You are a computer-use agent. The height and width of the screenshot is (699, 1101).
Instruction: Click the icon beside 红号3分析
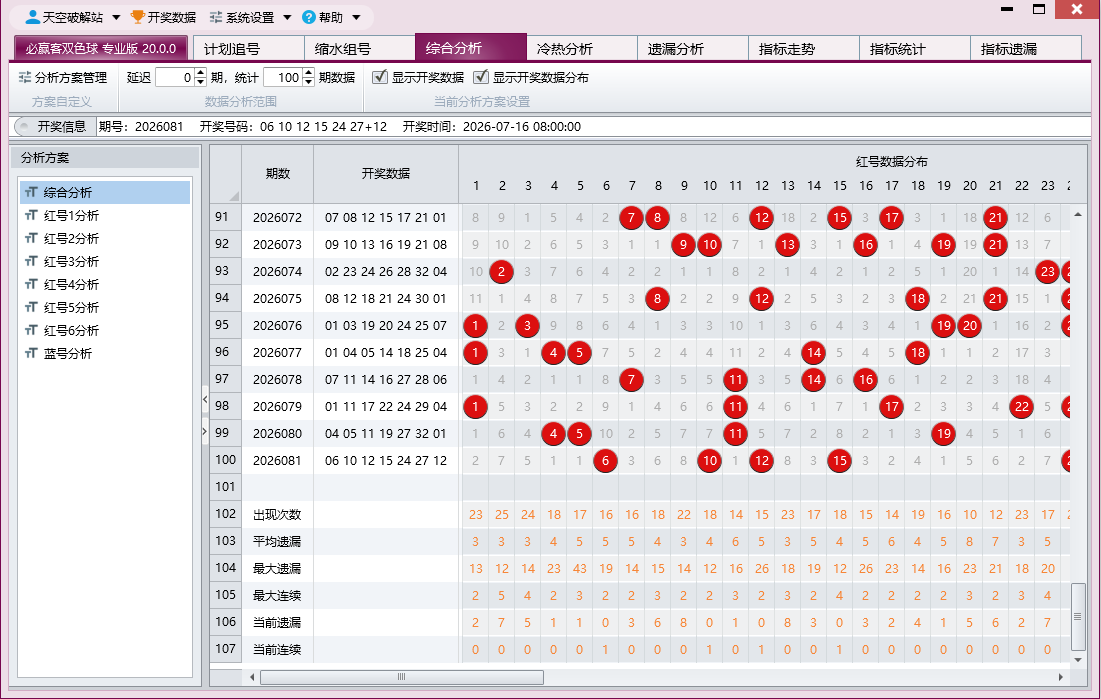pyautogui.click(x=31, y=261)
